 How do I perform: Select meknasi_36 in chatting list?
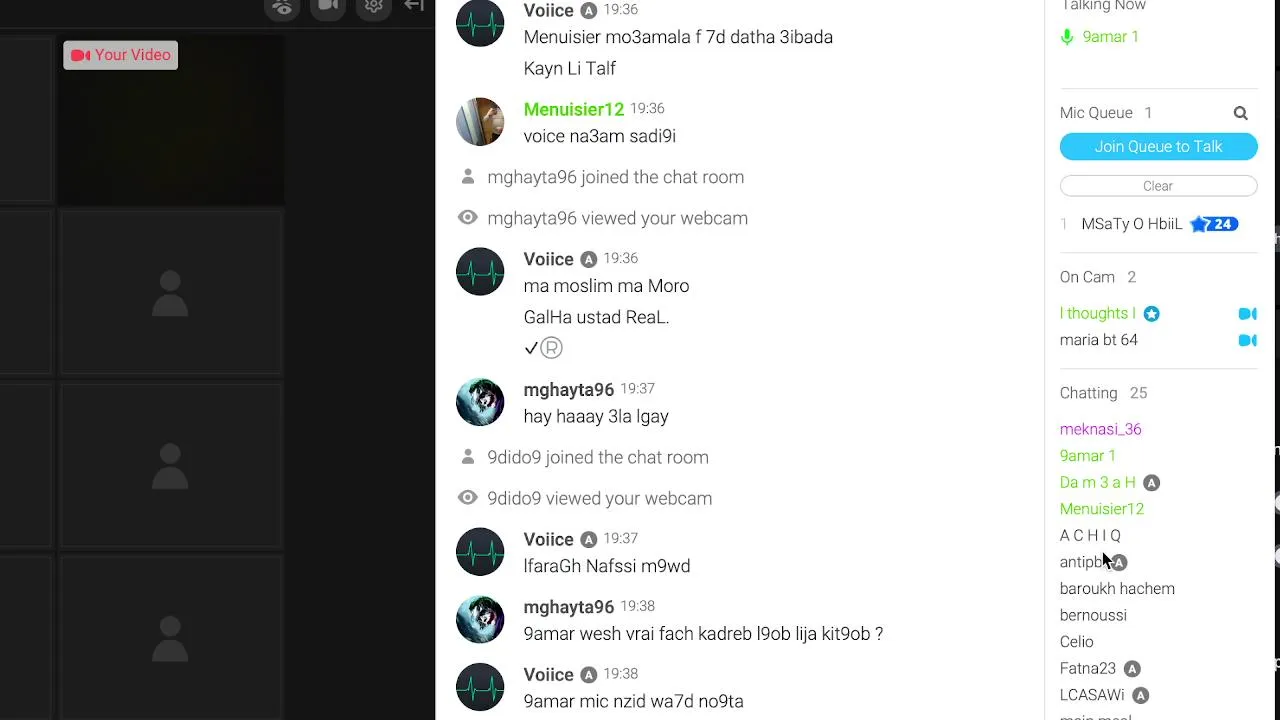pos(1100,429)
